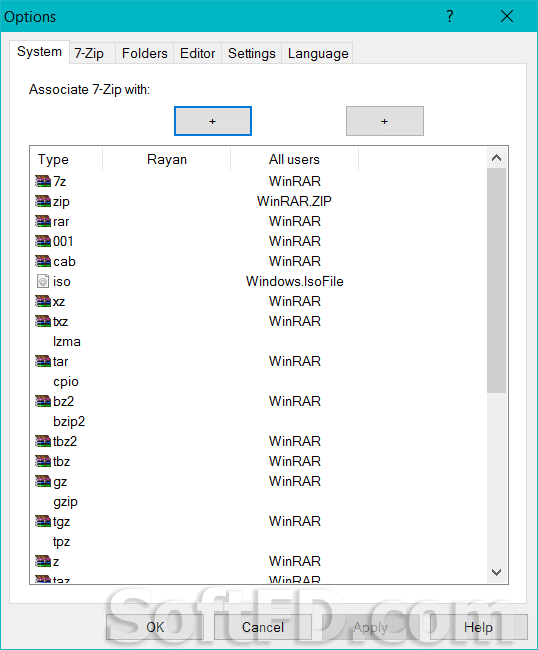
Task: Open the Language tab
Action: coord(318,53)
